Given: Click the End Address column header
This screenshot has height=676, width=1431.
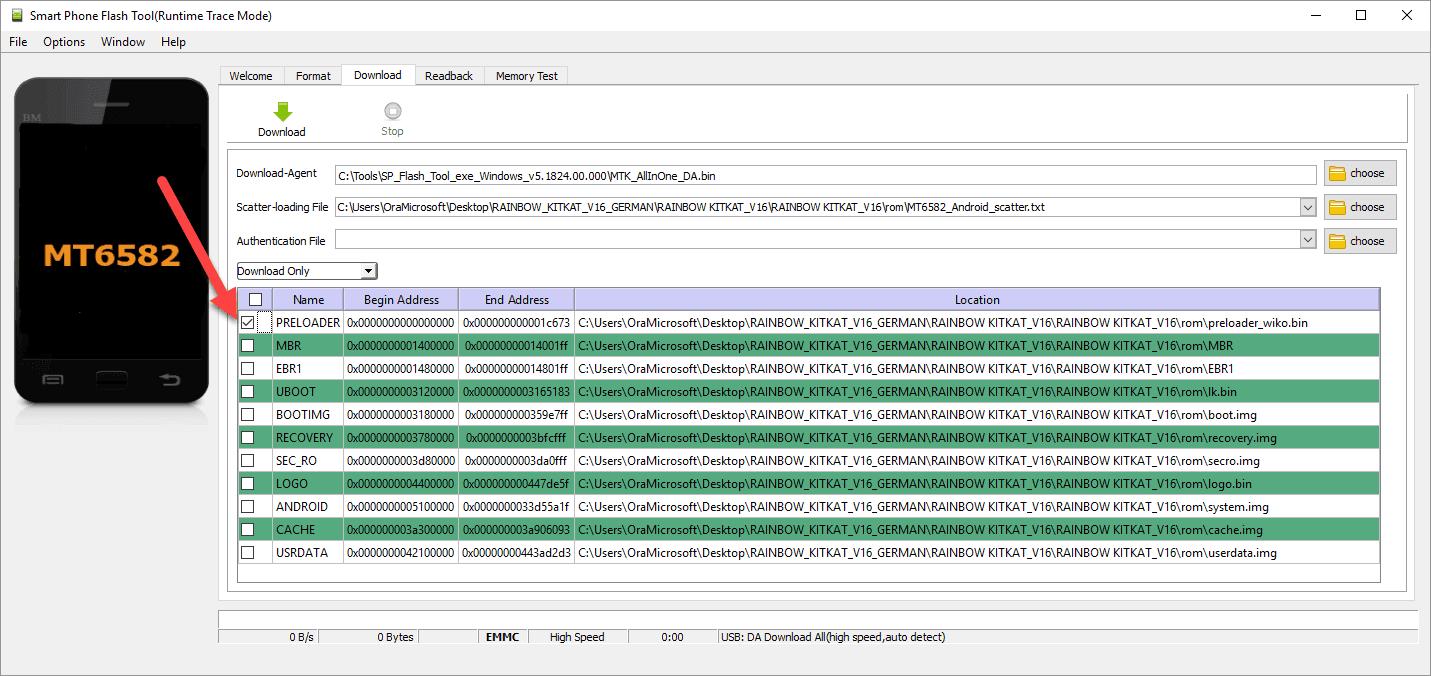Looking at the screenshot, I should 516,299.
